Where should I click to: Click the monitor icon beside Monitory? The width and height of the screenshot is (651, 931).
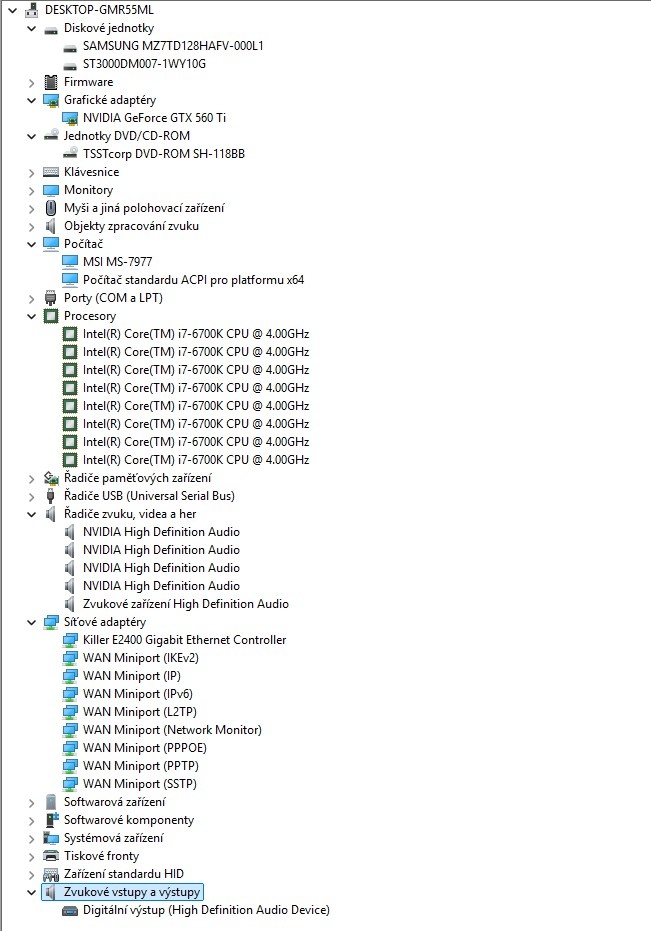tap(51, 190)
